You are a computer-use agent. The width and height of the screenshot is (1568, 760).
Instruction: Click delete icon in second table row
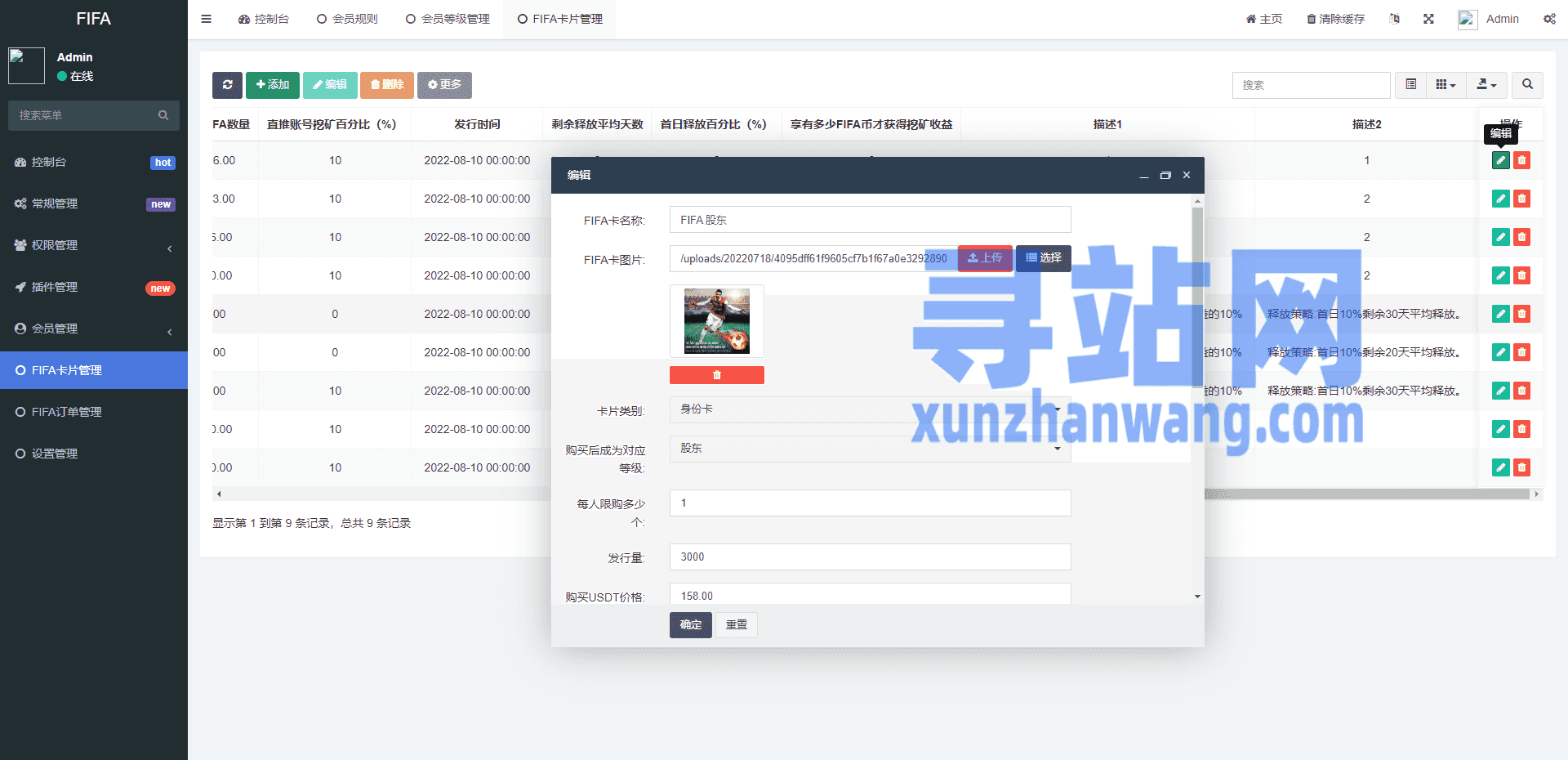[1521, 199]
